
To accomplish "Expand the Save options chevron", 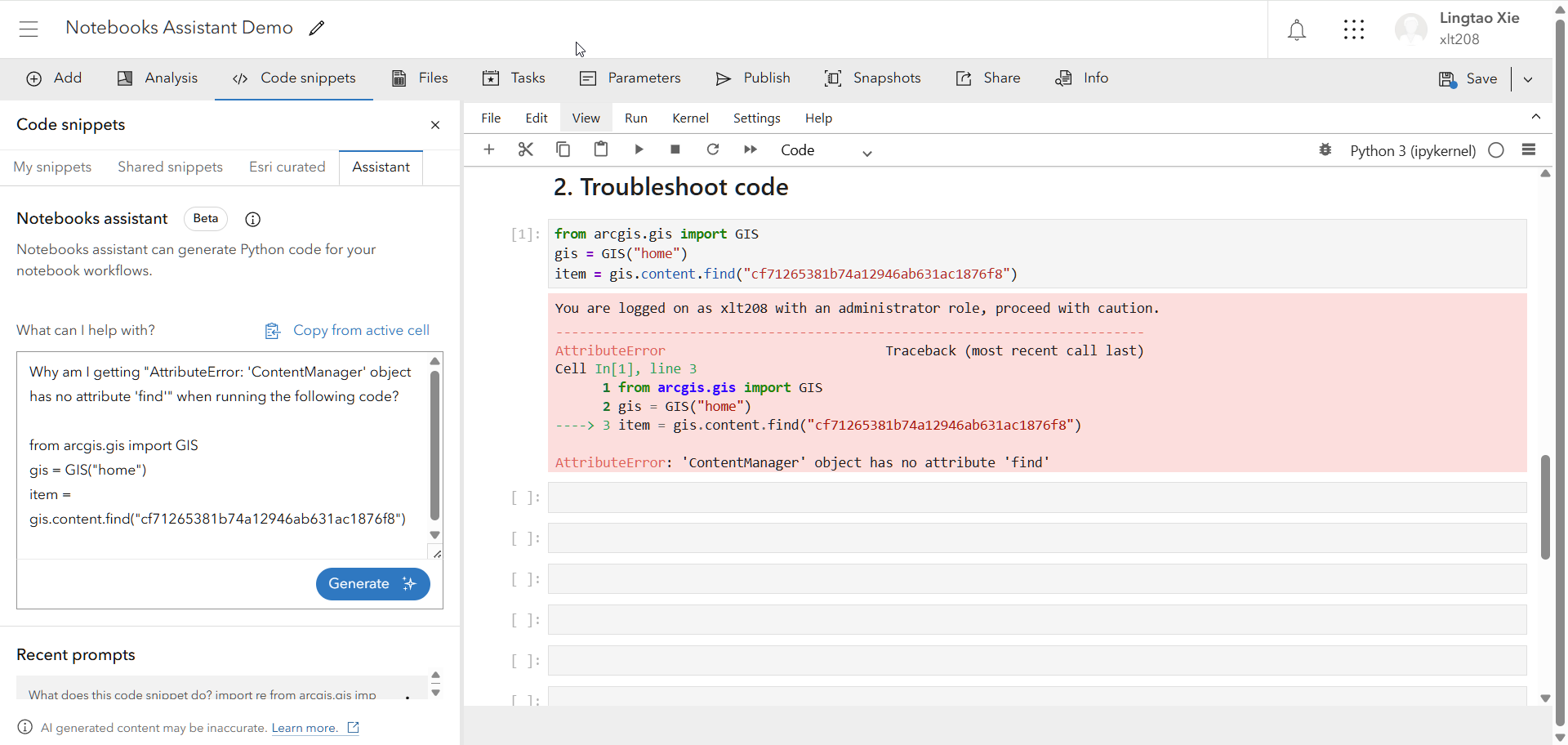I will click(x=1529, y=79).
